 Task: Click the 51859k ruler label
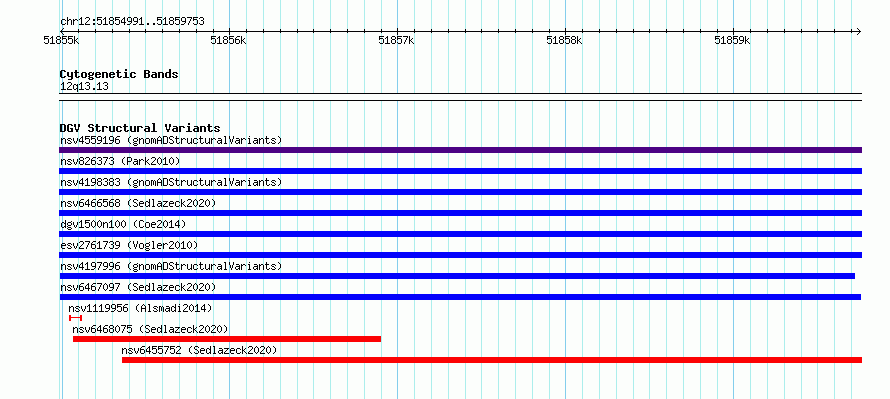point(732,40)
